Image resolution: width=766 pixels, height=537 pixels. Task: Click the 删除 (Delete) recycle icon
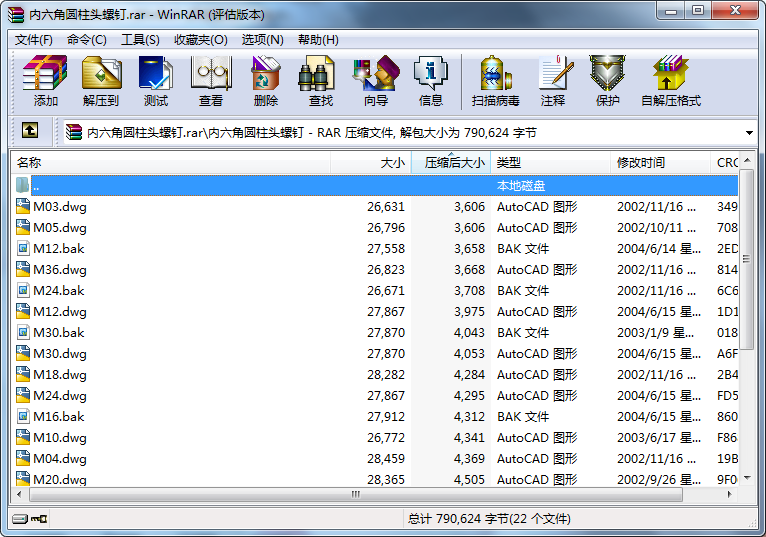(266, 81)
